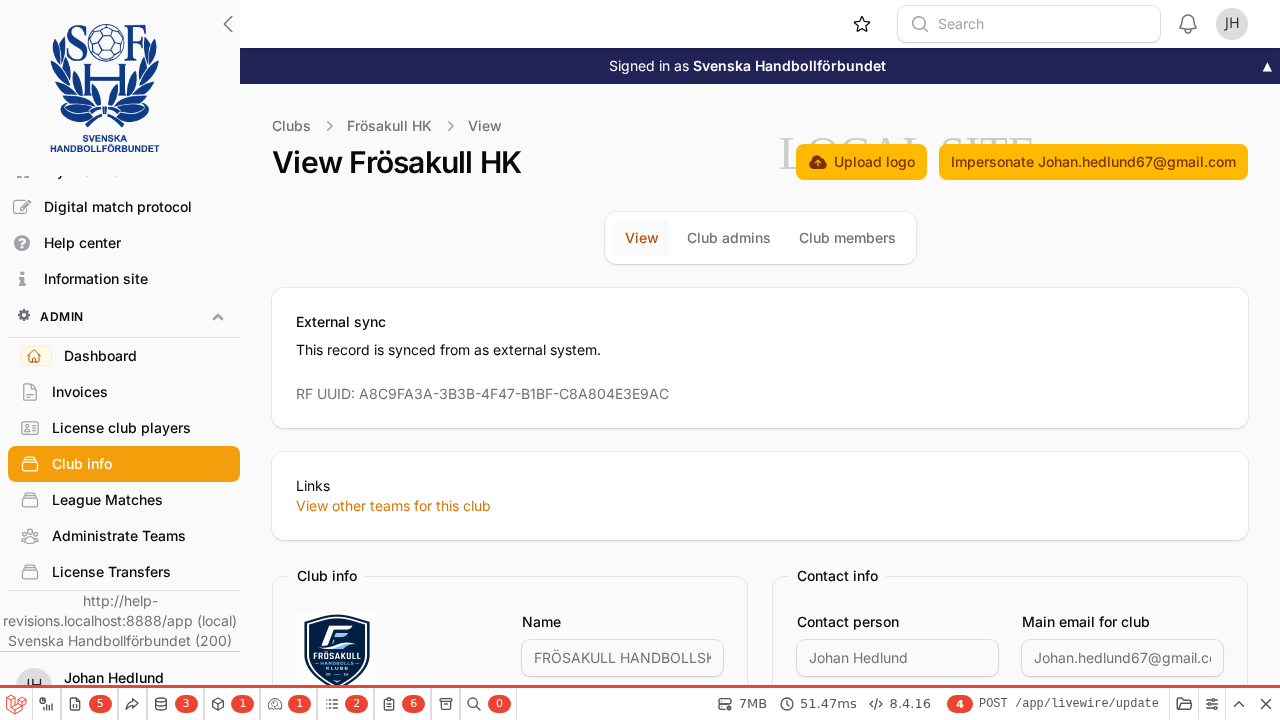Collapse the ADMIN sidebar group
The height and width of the screenshot is (720, 1280).
pyautogui.click(x=218, y=316)
